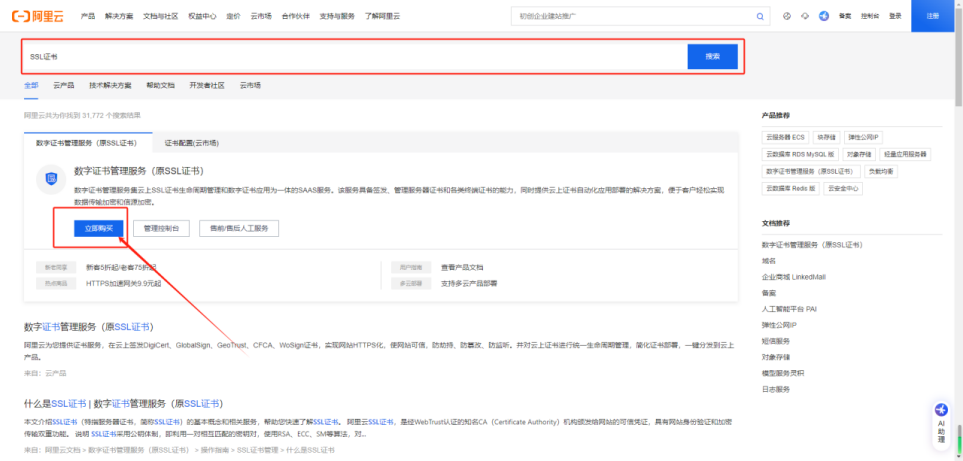The width and height of the screenshot is (963, 461).
Task: Click 支持多云产品部署 link
Action: point(469,284)
